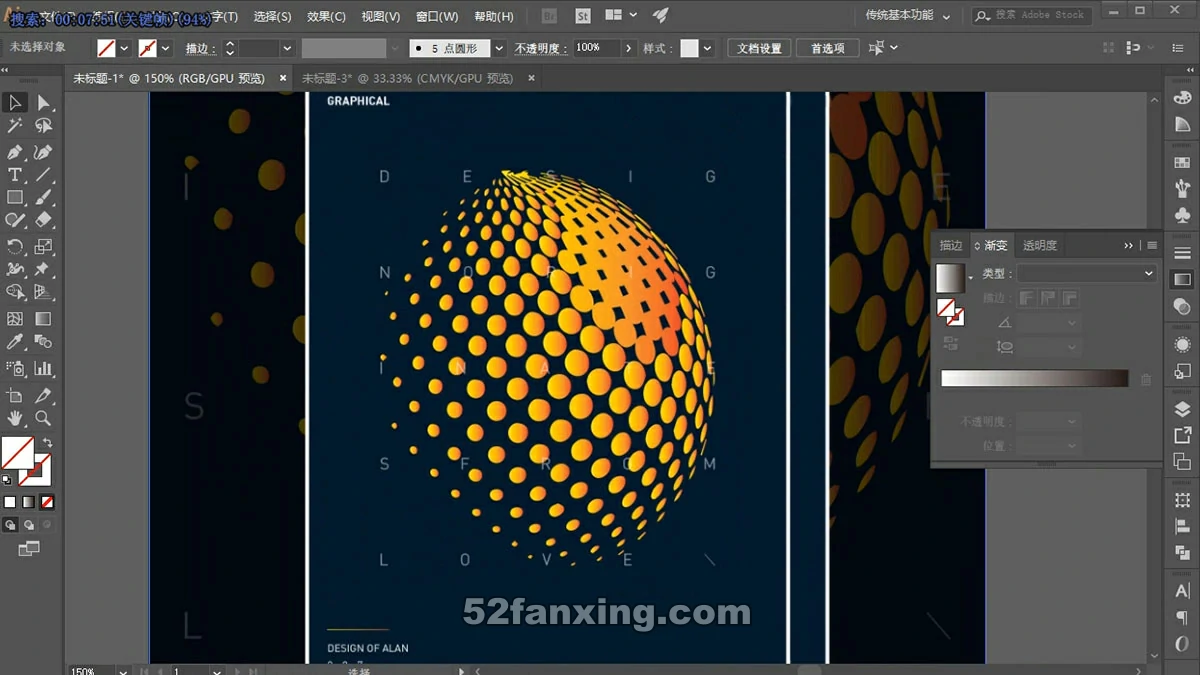
Task: Click the gradient slider bar
Action: click(1034, 379)
